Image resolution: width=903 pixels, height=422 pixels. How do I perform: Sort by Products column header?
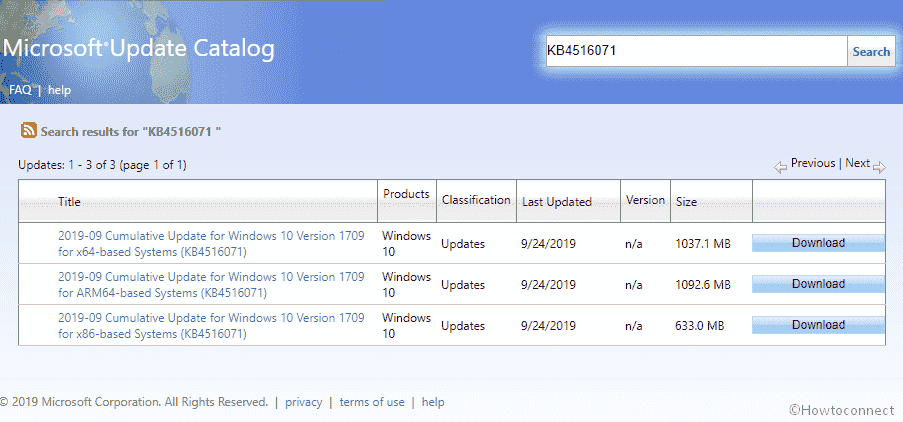(407, 194)
